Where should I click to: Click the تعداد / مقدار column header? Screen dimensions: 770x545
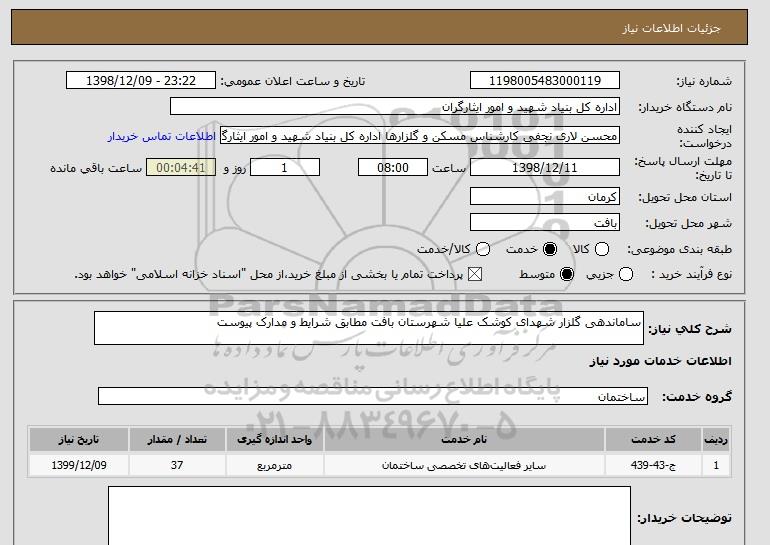coord(177,439)
